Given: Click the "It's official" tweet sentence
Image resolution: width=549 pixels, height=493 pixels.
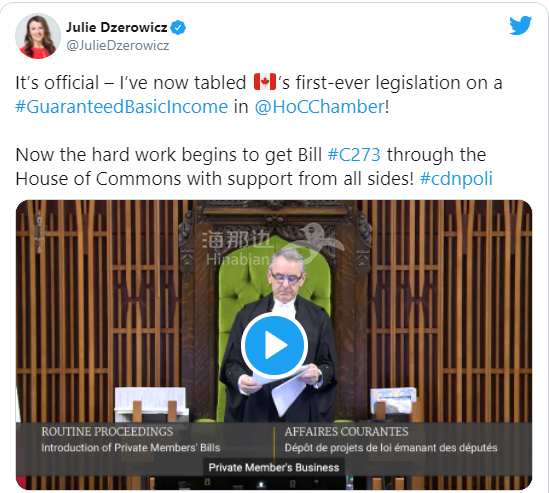Looking at the screenshot, I should 258,95.
